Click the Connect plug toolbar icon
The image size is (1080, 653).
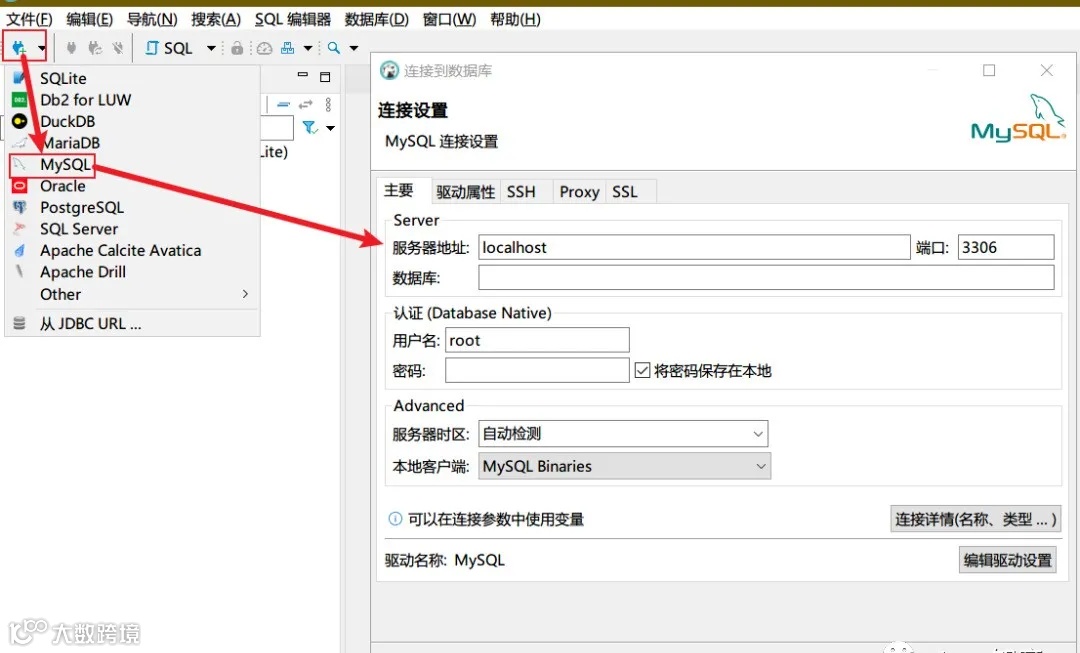pos(71,48)
